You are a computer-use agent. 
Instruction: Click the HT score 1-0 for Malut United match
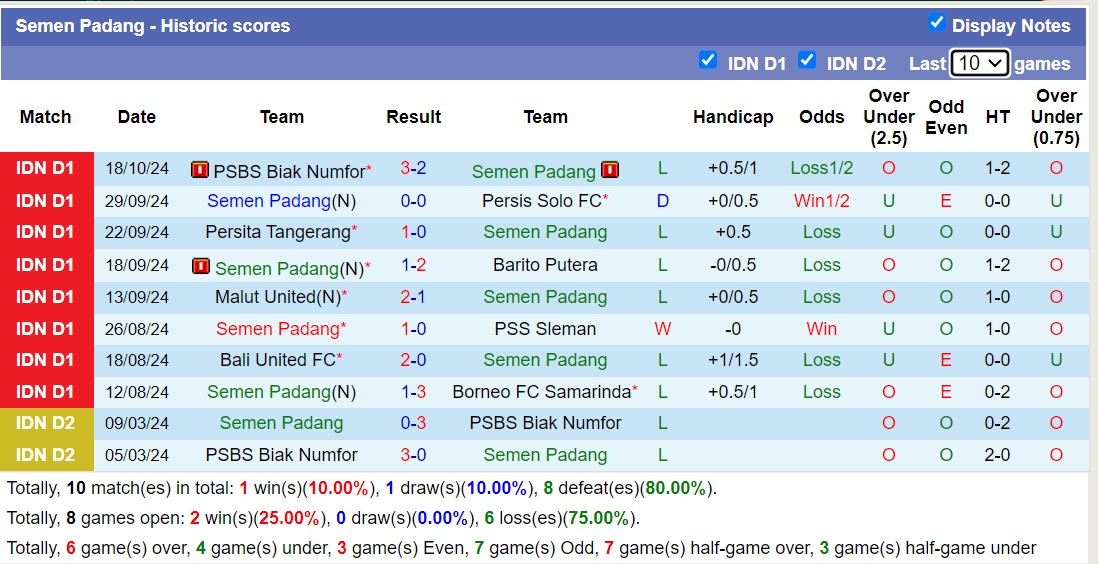pyautogui.click(x=997, y=297)
